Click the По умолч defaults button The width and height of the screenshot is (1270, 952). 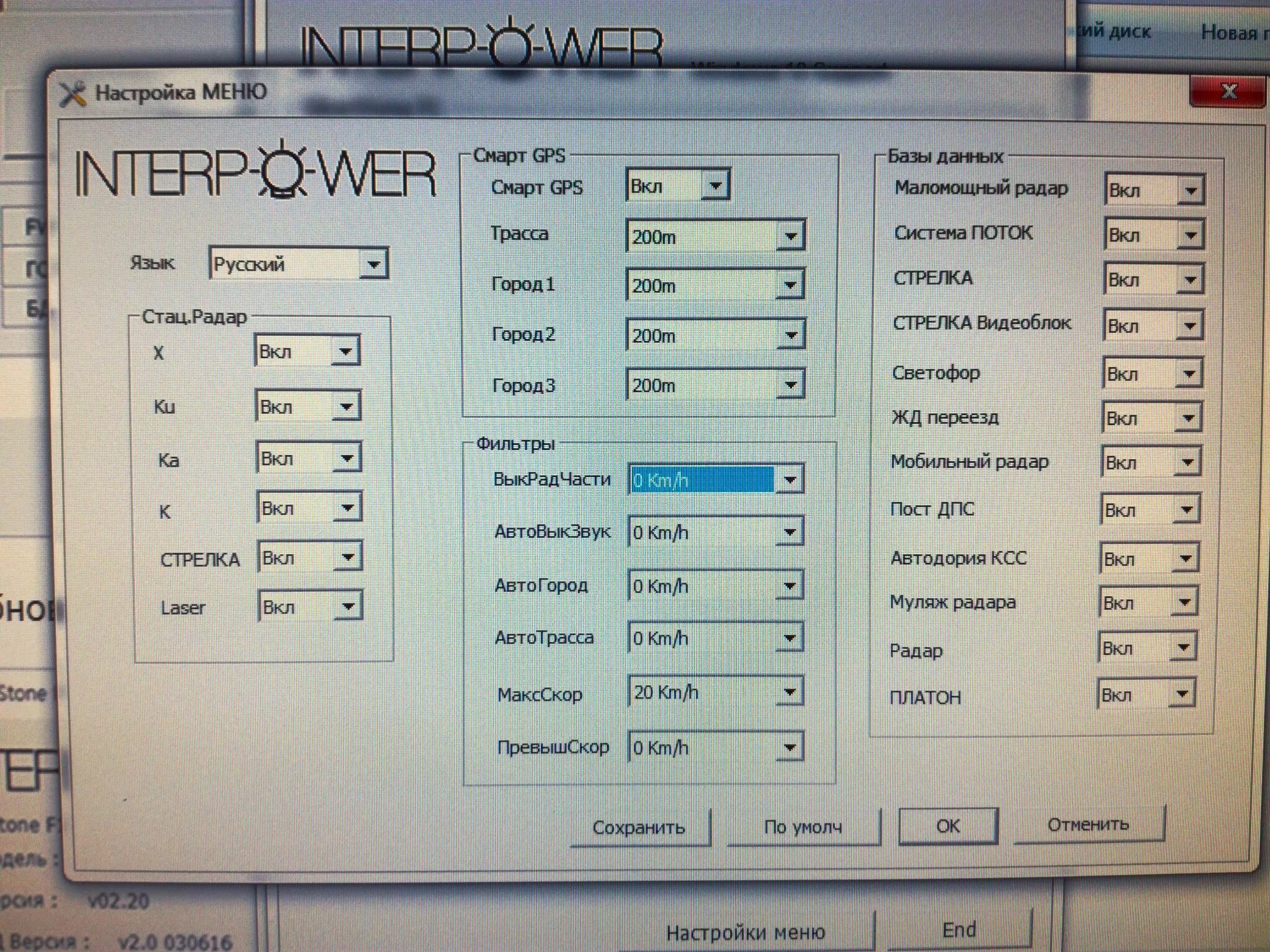tap(804, 826)
